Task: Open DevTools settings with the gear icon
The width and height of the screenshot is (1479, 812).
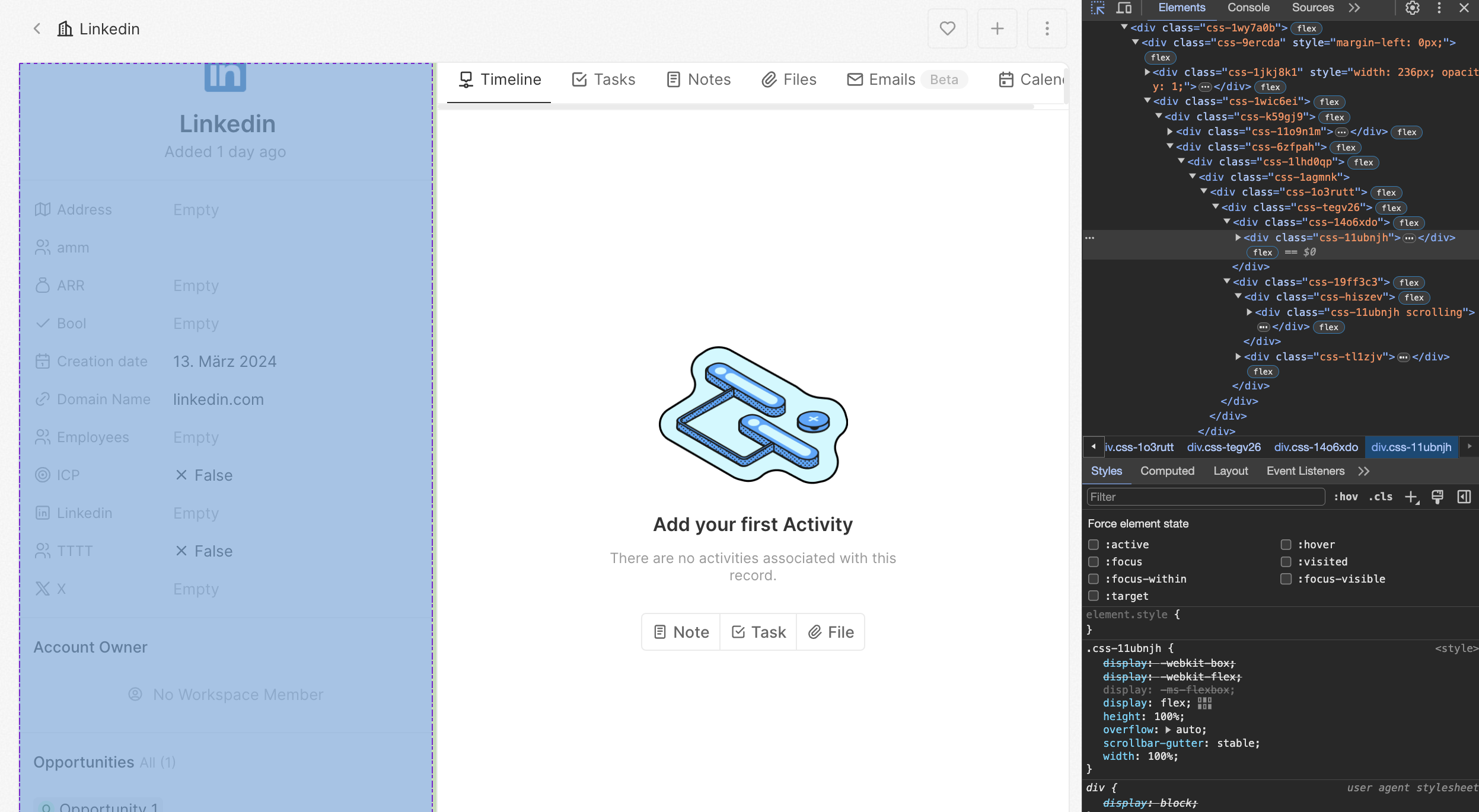Action: pos(1412,8)
